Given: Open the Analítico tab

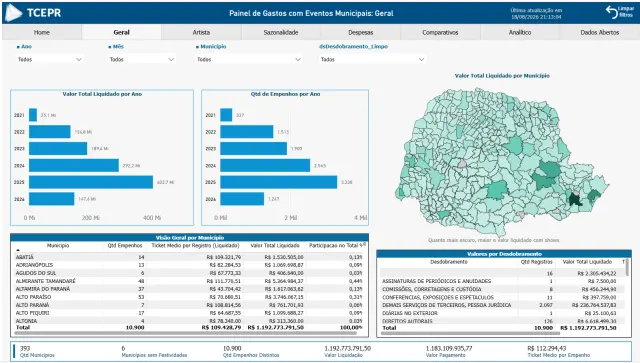Looking at the screenshot, I should 520,32.
